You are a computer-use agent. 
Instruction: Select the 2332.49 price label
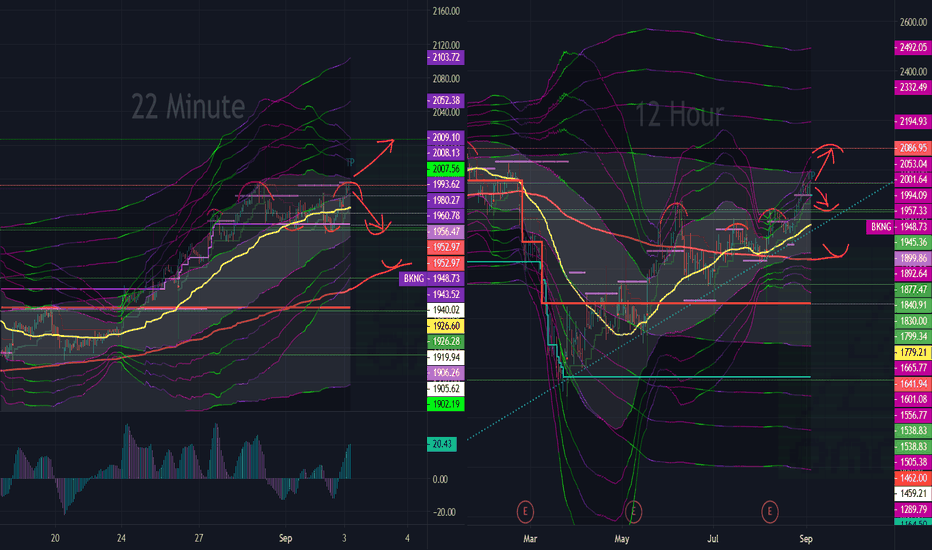[x=912, y=87]
